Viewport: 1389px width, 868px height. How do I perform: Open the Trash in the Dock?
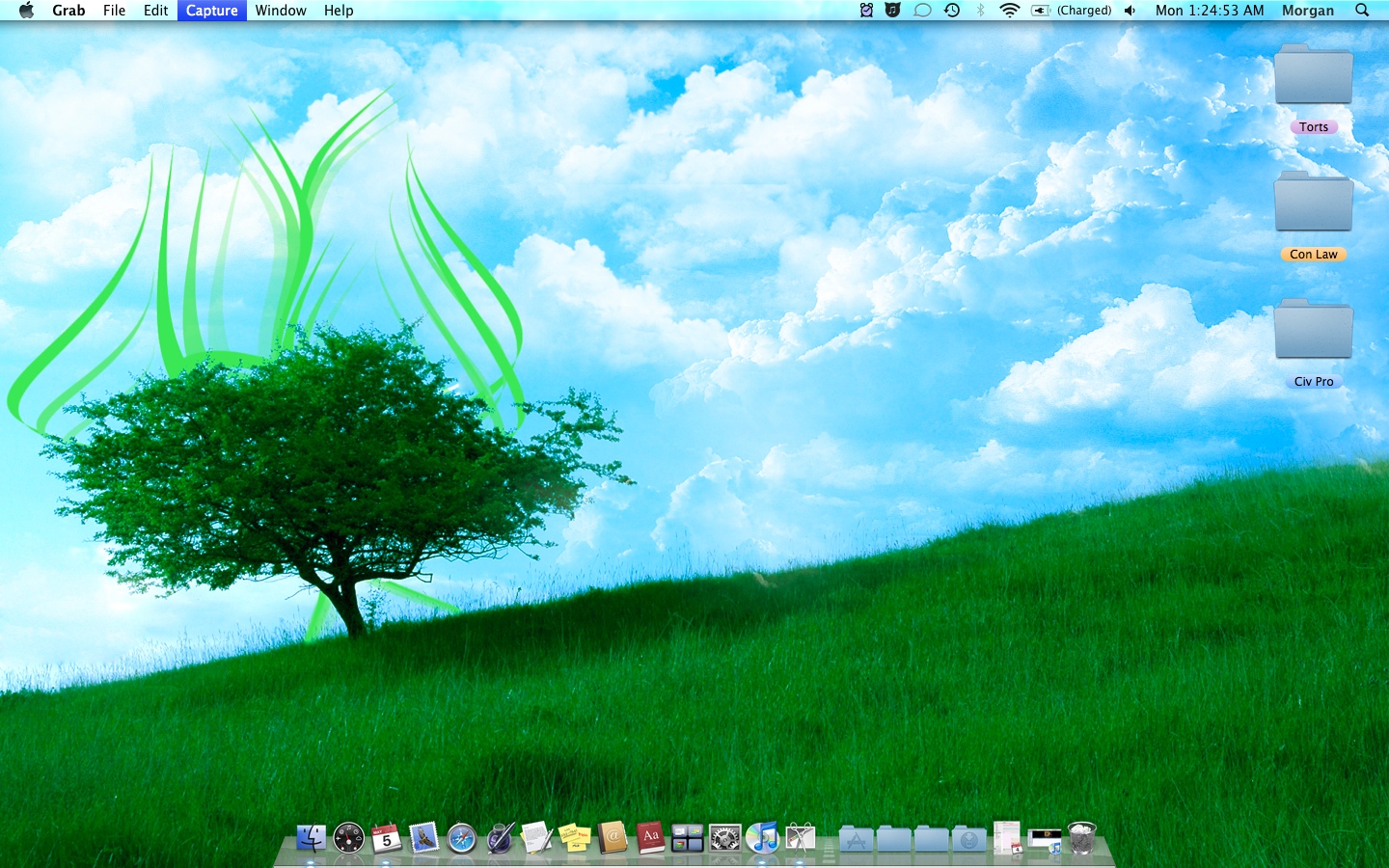click(1082, 838)
